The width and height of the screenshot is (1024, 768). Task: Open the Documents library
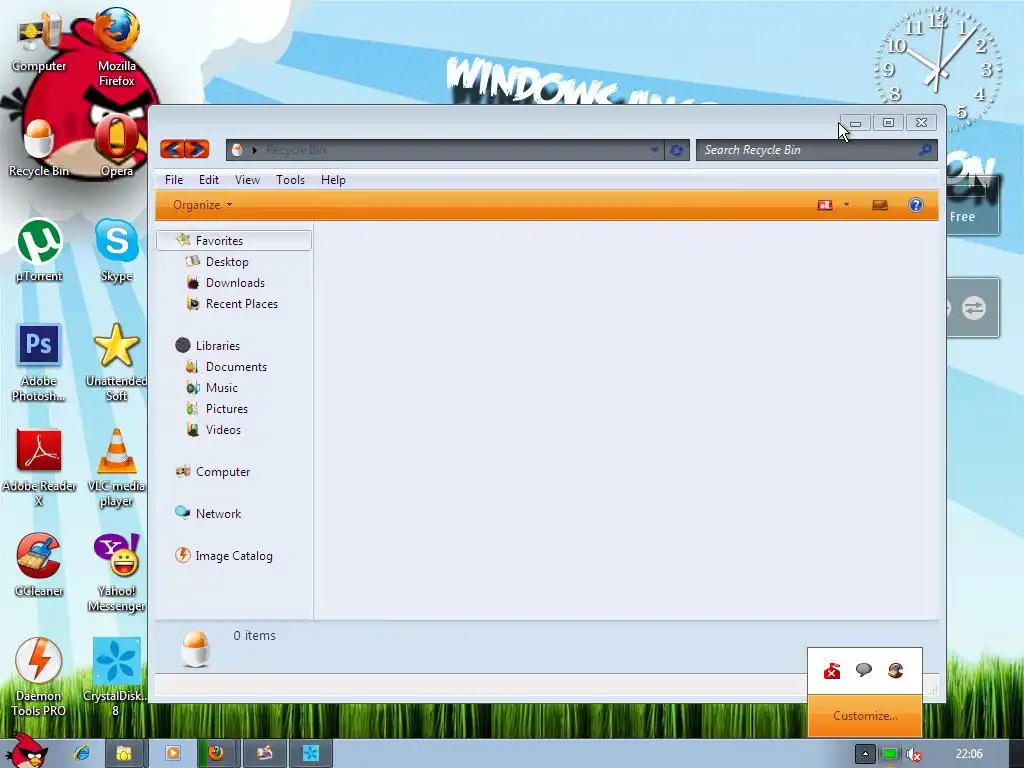[x=236, y=367]
